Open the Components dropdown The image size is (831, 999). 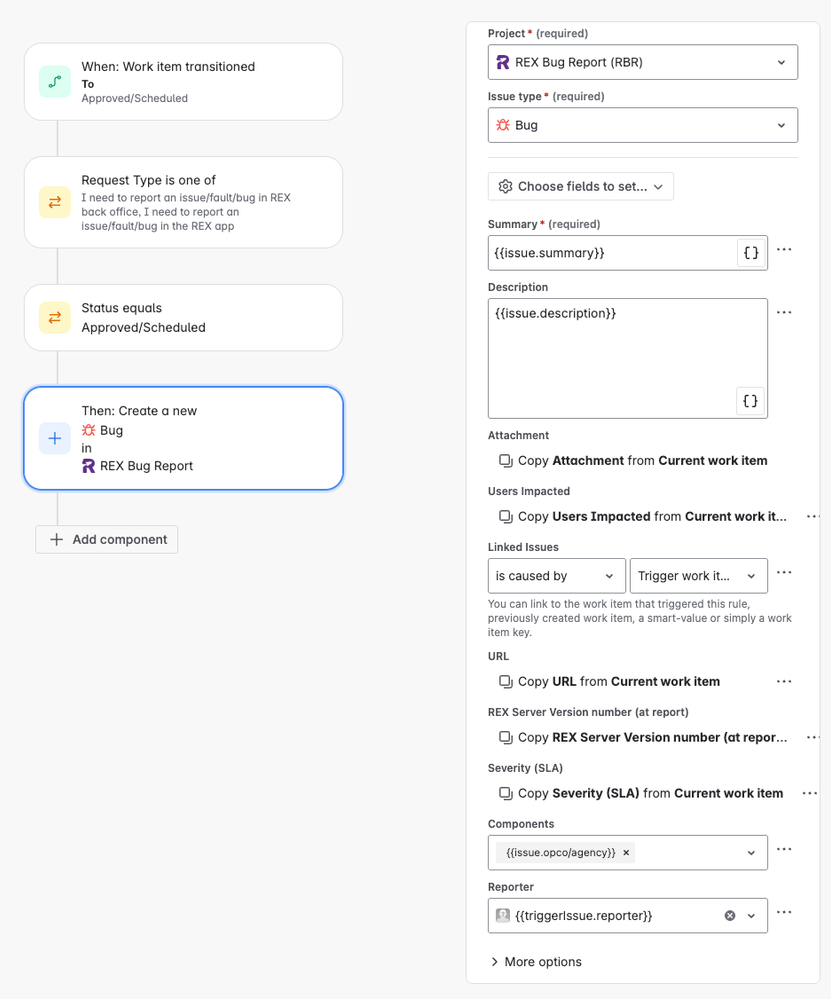coord(751,852)
